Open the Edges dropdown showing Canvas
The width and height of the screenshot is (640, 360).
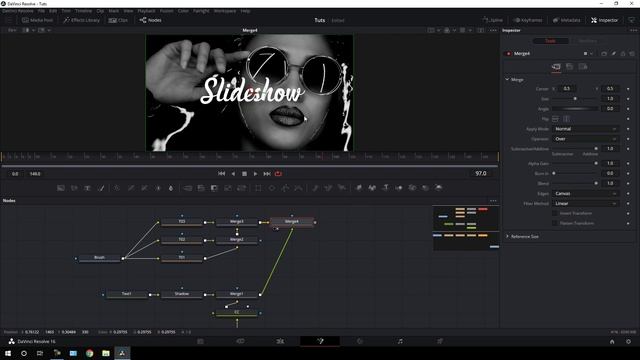(585, 193)
